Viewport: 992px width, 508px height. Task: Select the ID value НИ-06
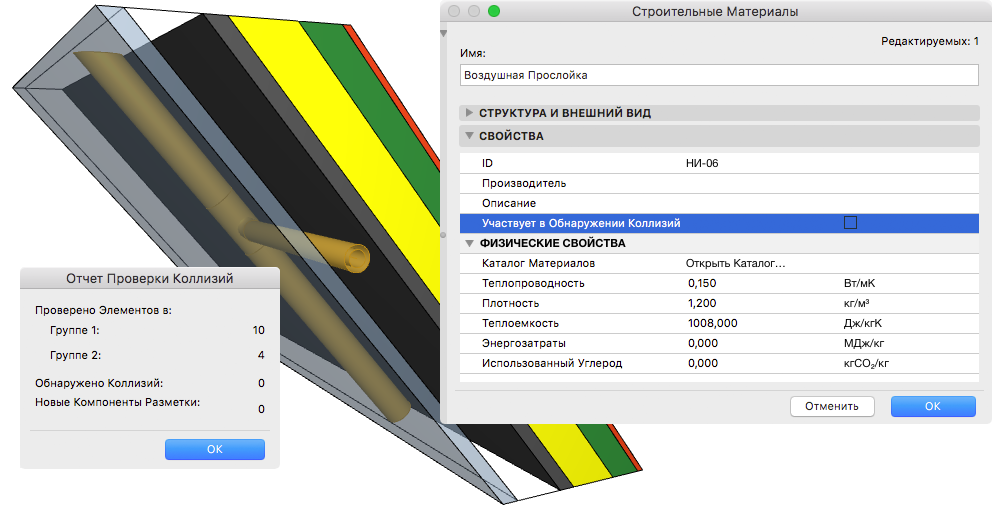(702, 163)
